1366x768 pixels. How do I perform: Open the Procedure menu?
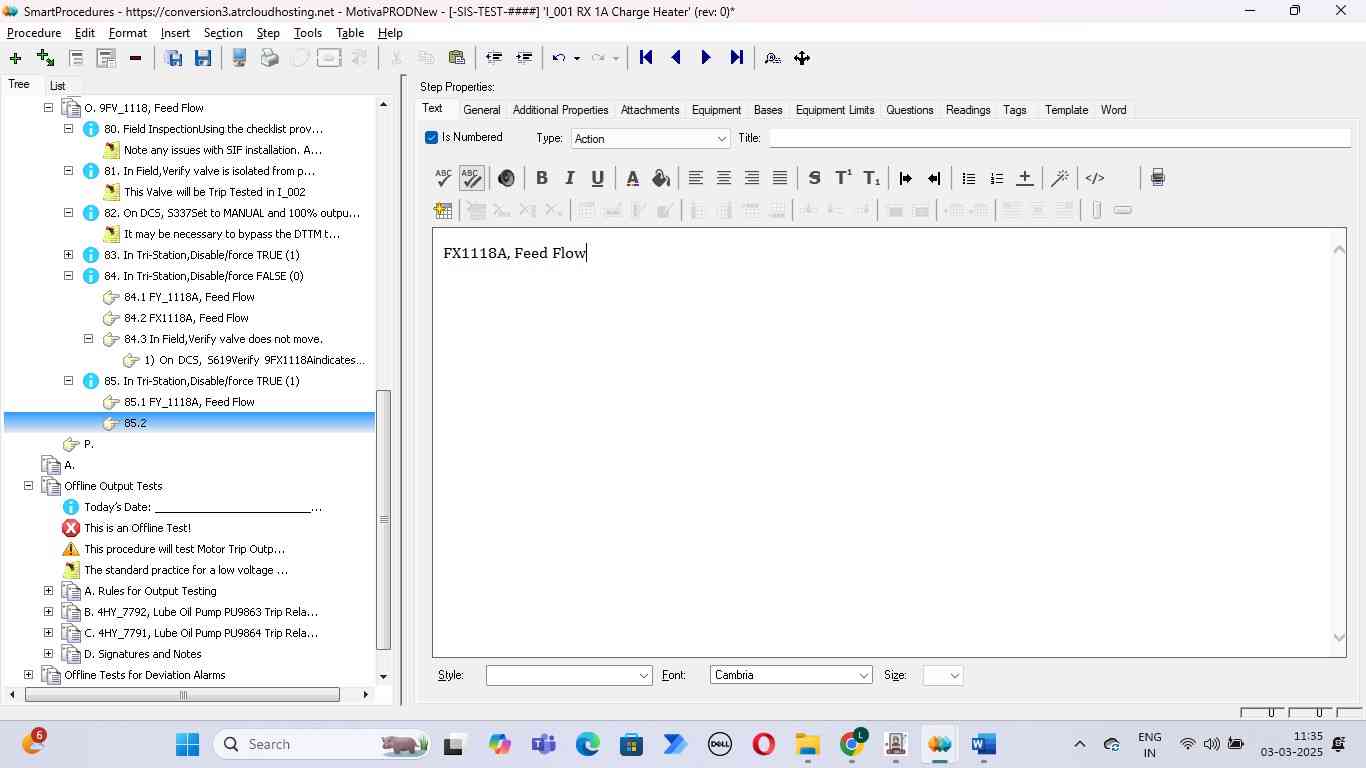34,33
